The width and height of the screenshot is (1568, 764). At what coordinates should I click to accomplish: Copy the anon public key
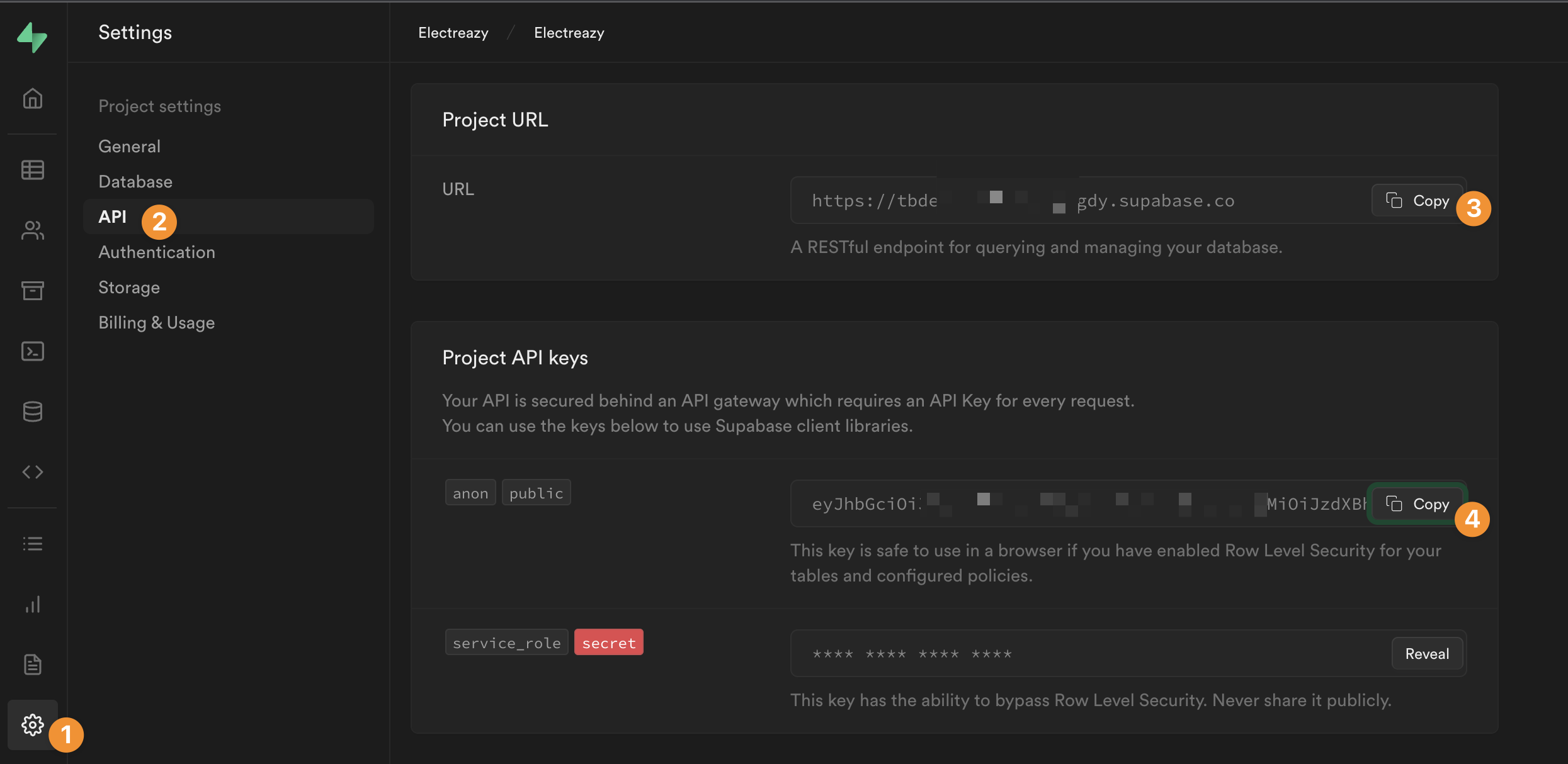[1417, 503]
